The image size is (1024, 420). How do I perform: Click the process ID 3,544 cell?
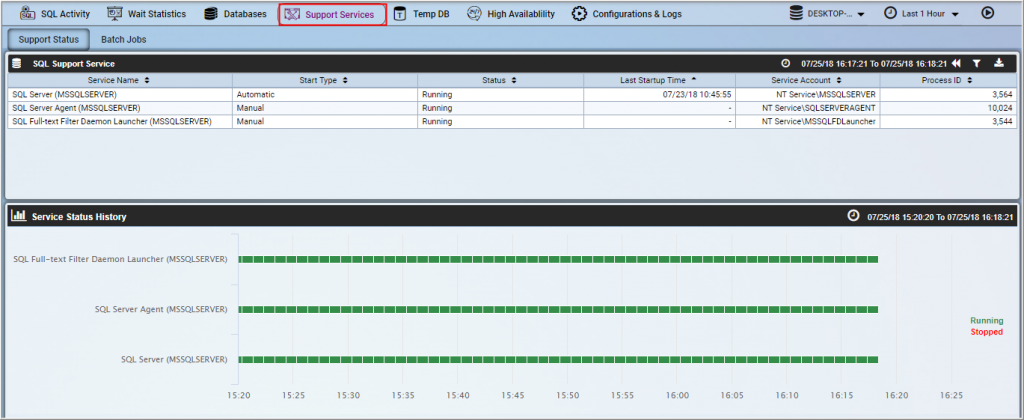(948, 121)
